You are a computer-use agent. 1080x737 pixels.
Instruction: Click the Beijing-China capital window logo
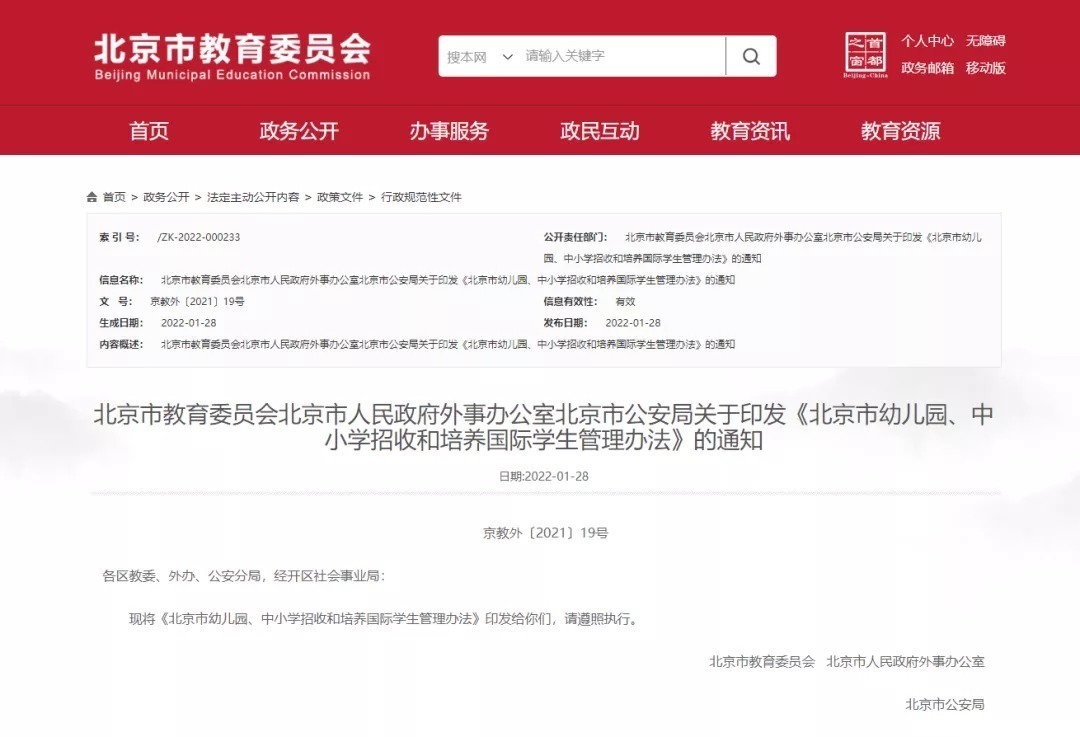point(866,54)
